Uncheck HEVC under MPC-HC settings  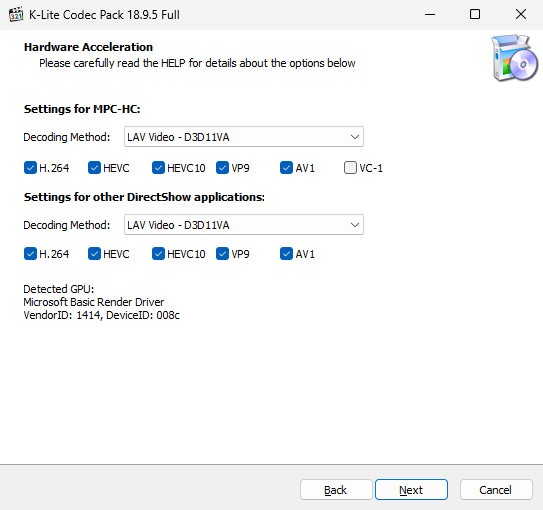point(94,168)
